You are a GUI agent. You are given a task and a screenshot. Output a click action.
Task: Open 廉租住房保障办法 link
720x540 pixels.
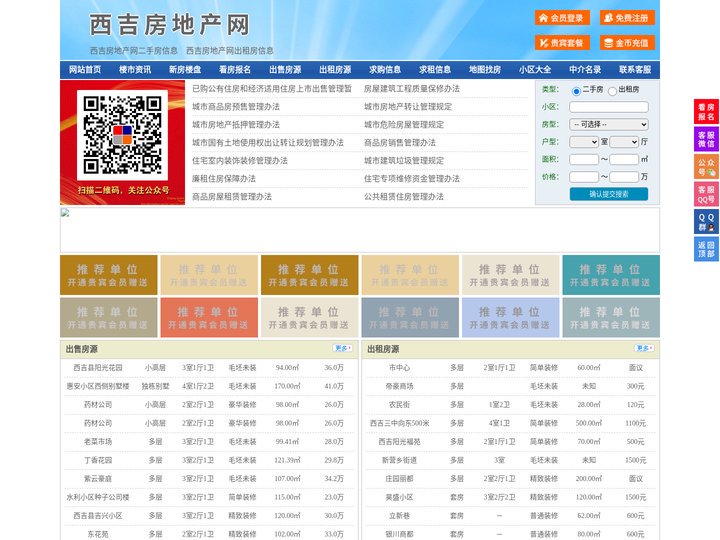click(224, 179)
